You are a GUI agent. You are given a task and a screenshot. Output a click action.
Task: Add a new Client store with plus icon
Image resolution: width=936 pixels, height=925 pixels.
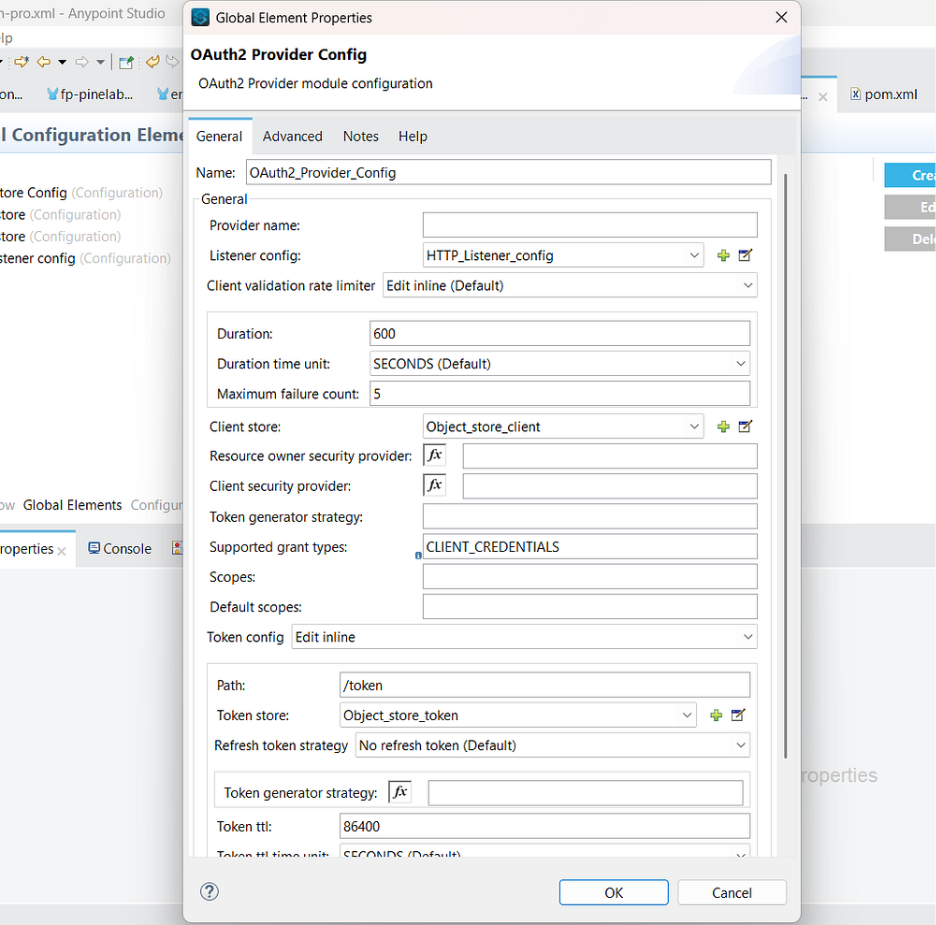pos(723,426)
